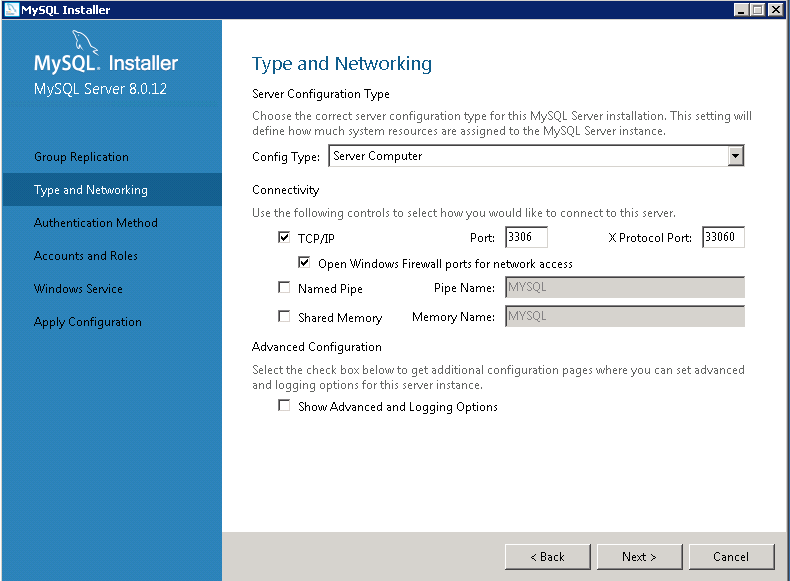Toggle Open Windows Firewall ports checkbox
The height and width of the screenshot is (581, 790).
point(304,263)
